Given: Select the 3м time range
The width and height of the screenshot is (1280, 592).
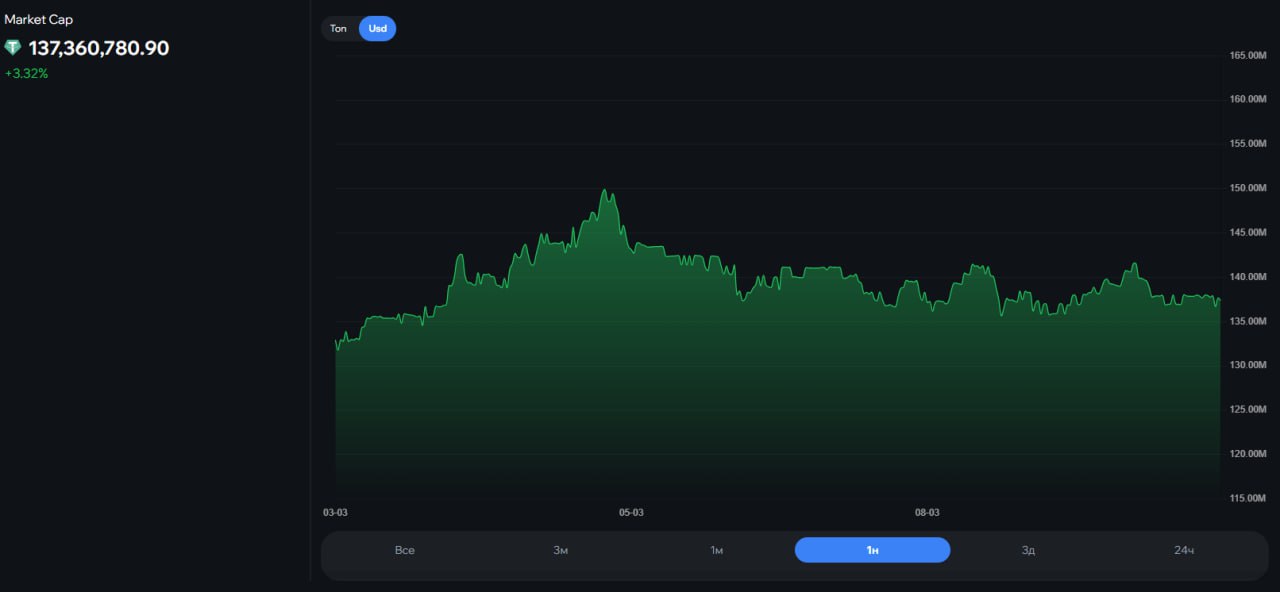Looking at the screenshot, I should point(561,551).
